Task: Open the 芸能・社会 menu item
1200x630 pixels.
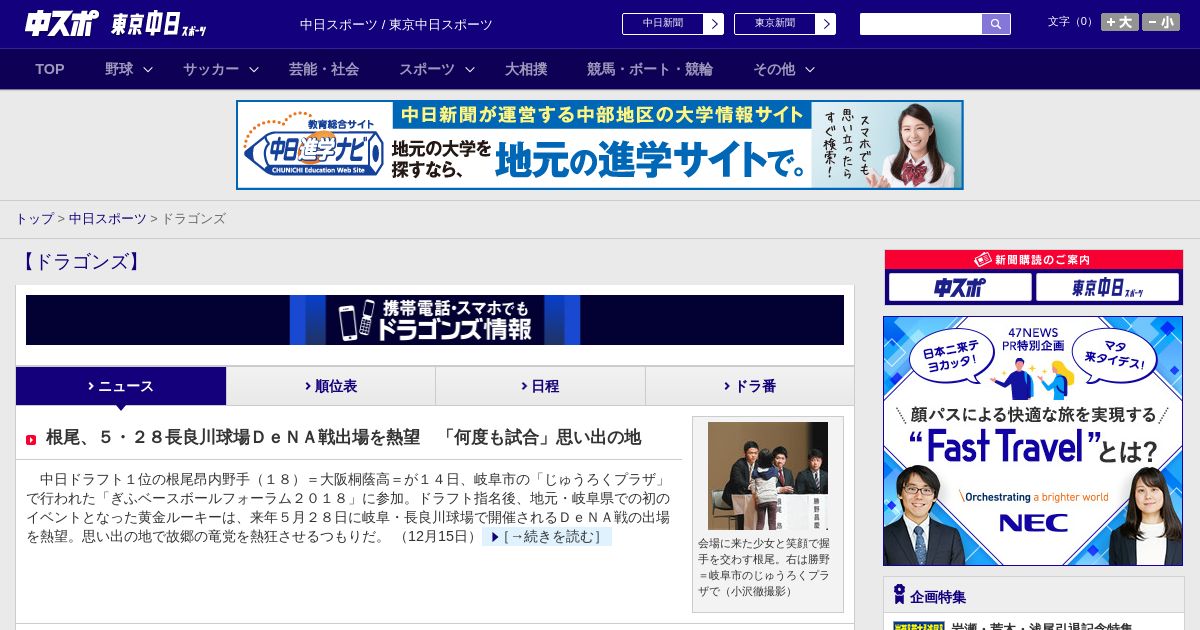Action: coord(324,69)
